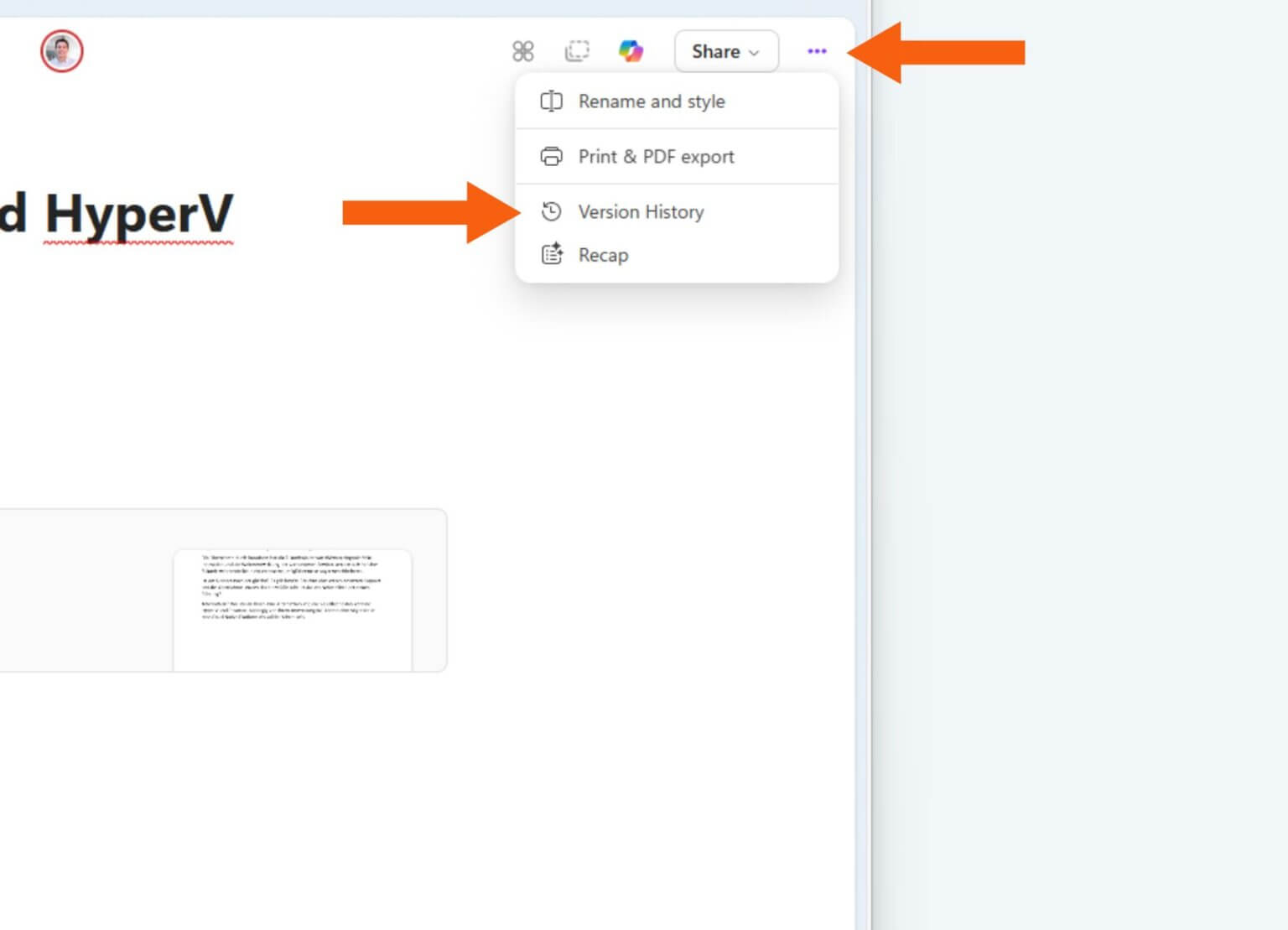1288x930 pixels.
Task: Open Version History from the menu
Action: (x=641, y=211)
